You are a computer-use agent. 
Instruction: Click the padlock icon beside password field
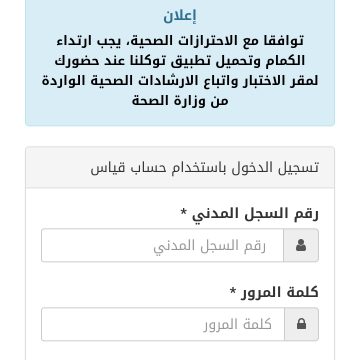tap(301, 324)
